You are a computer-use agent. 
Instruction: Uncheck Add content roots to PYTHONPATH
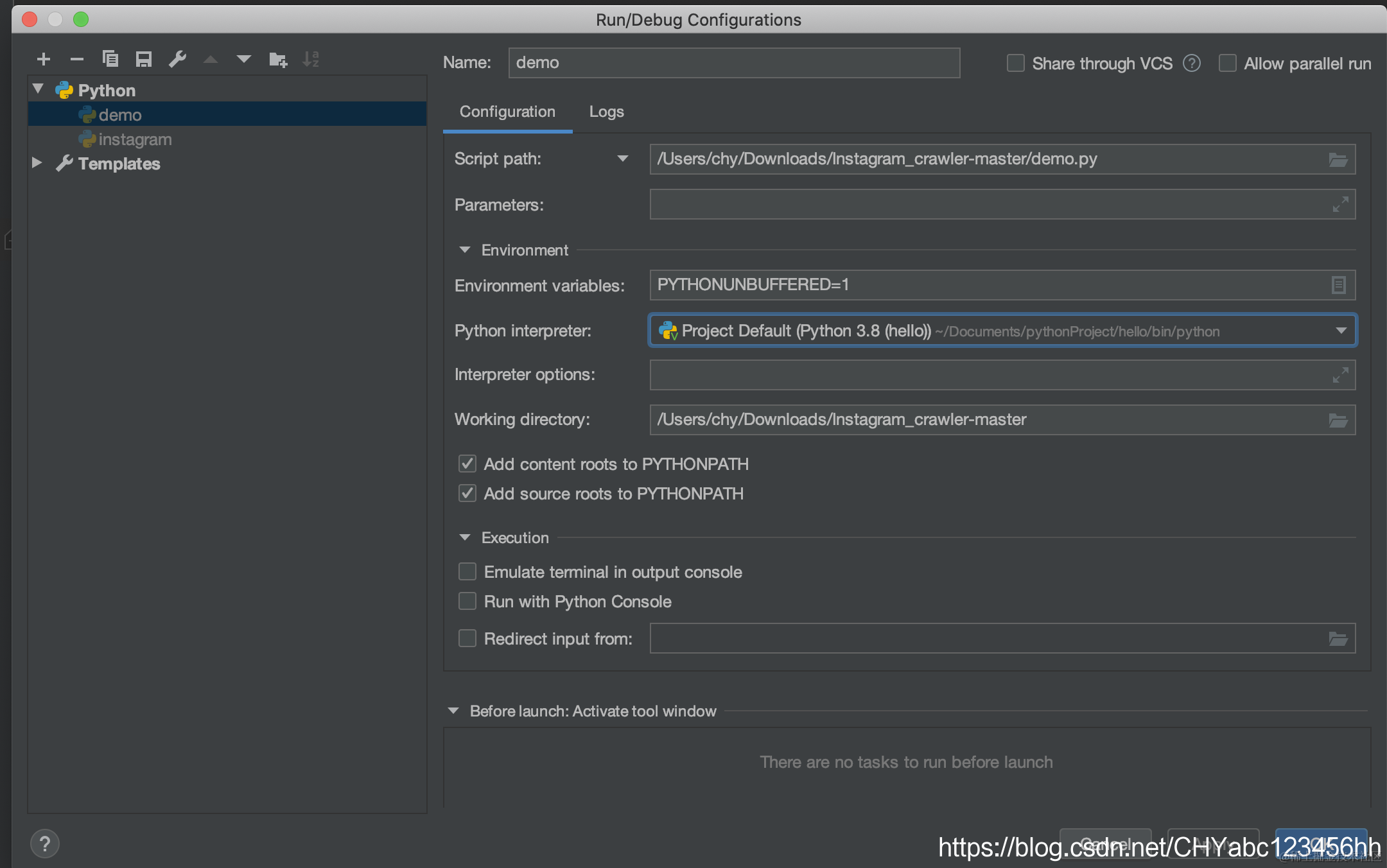(467, 464)
